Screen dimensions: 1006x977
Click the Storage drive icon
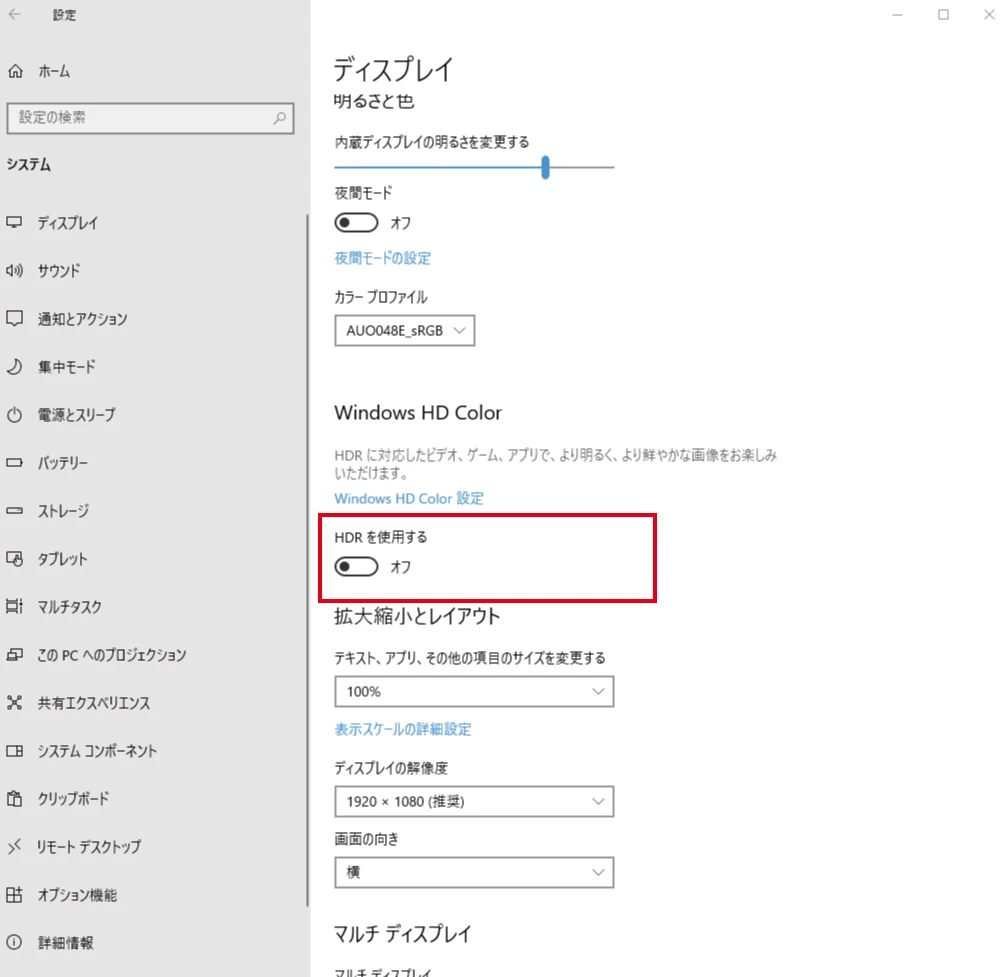click(14, 511)
